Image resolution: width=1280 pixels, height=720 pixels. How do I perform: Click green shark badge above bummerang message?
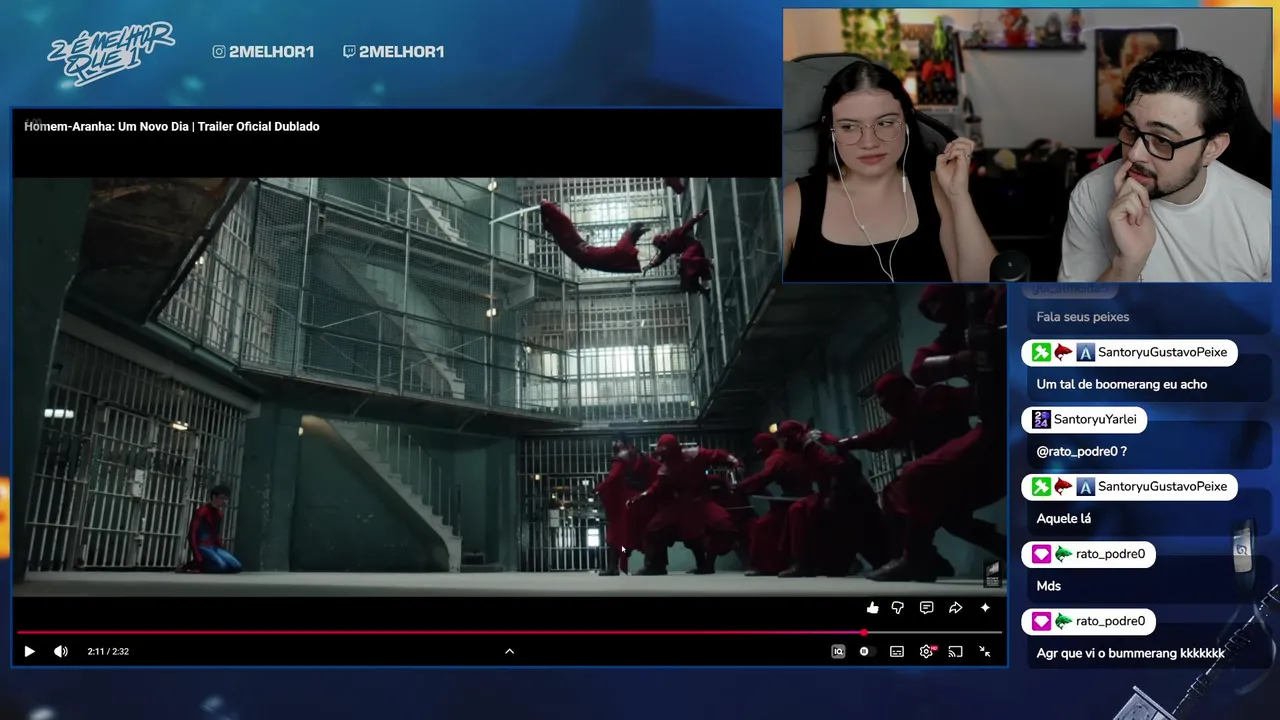[x=1063, y=621]
